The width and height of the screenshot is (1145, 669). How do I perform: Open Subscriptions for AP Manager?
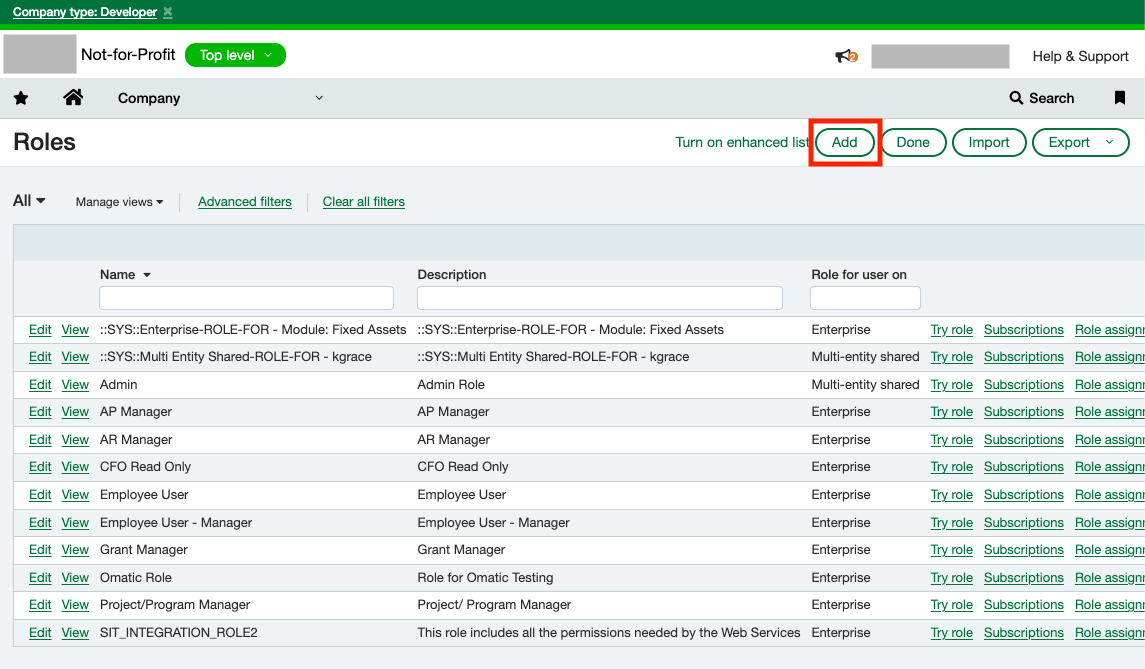pyautogui.click(x=1024, y=412)
